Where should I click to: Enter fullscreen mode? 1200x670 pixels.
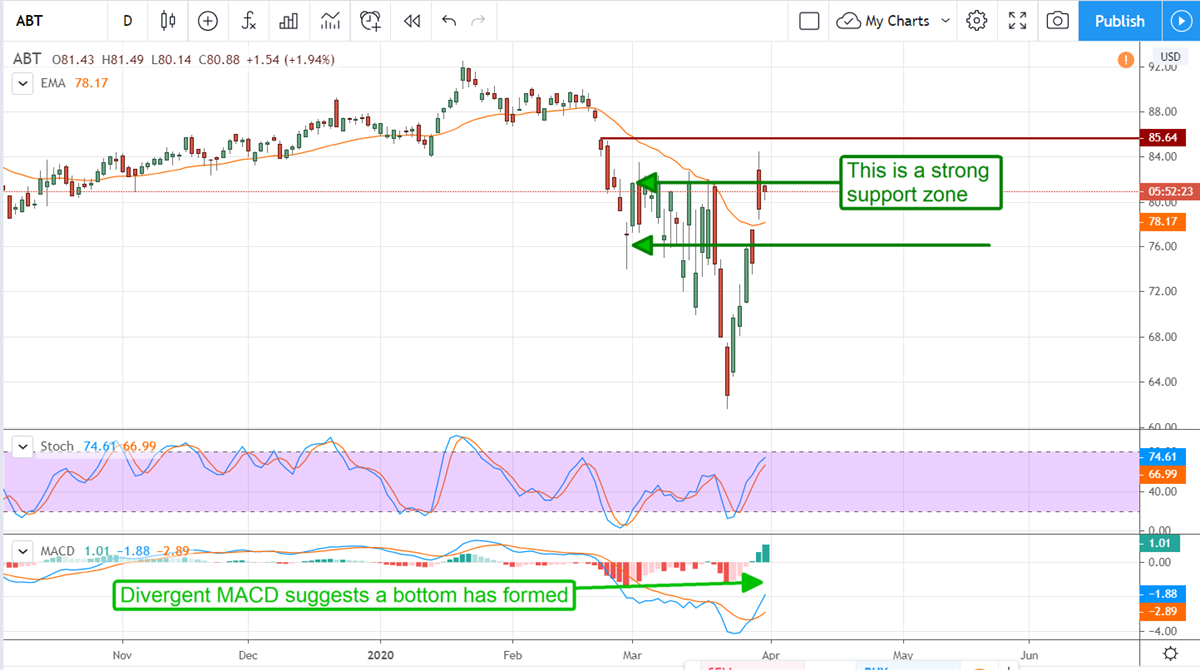click(x=1018, y=20)
